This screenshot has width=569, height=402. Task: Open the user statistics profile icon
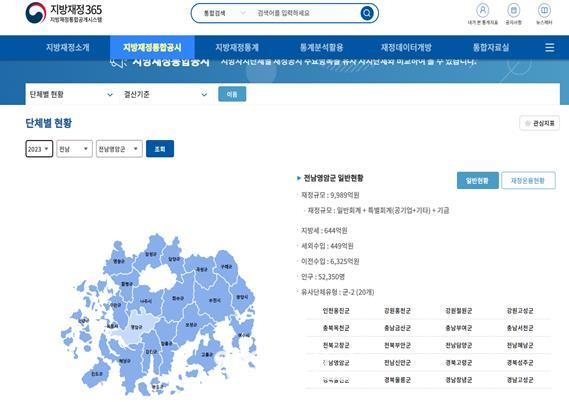482,10
